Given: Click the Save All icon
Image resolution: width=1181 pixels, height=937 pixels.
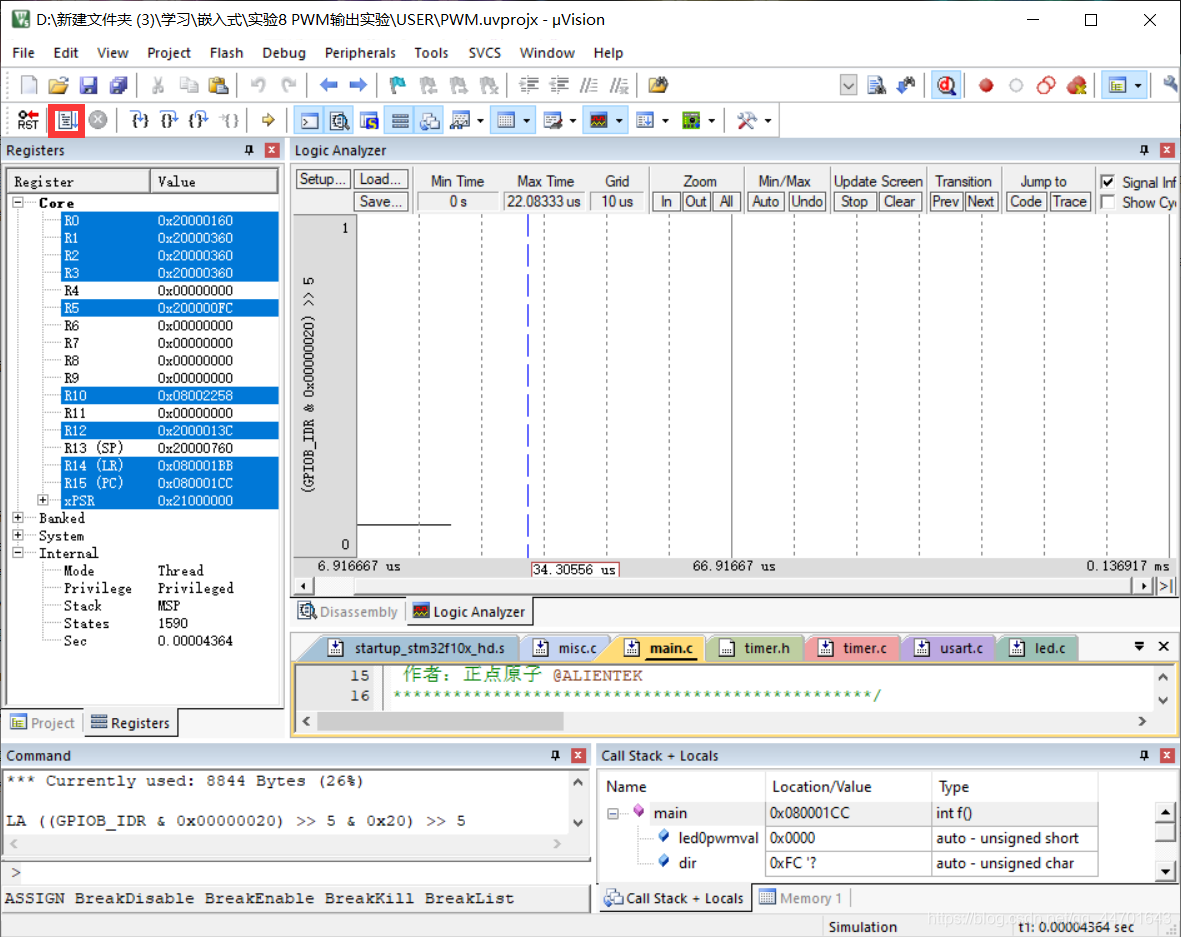Looking at the screenshot, I should (x=118, y=85).
